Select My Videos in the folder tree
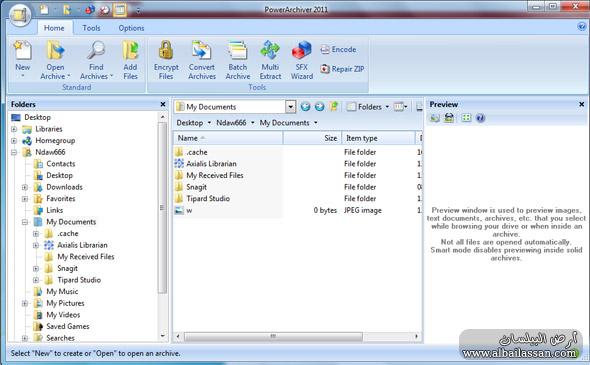The image size is (590, 365). coord(63,315)
